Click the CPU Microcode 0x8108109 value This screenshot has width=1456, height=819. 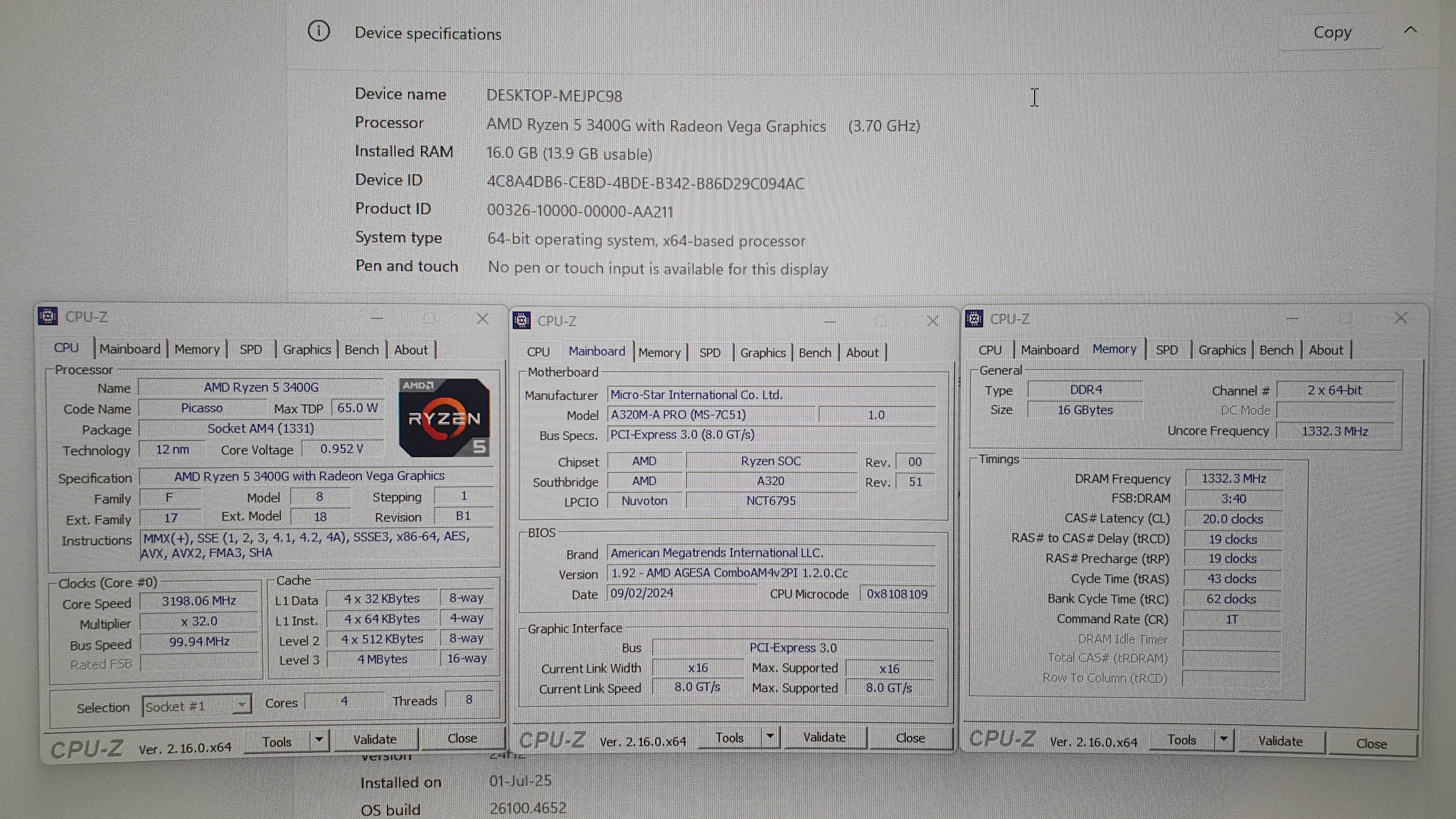[x=897, y=594]
